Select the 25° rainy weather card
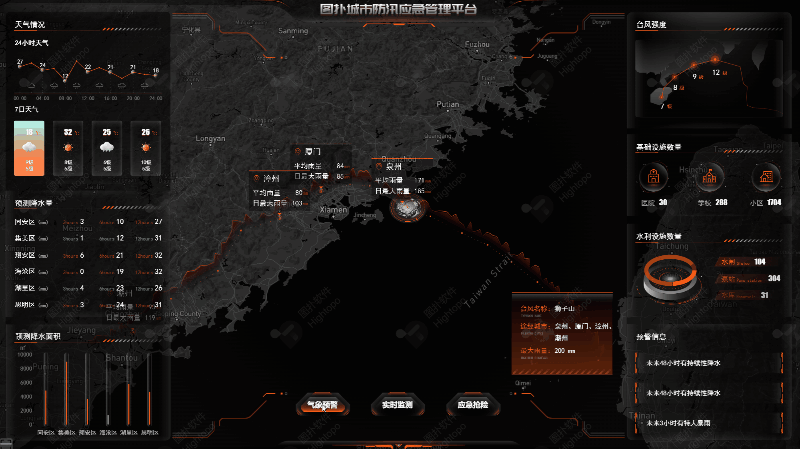Image resolution: width=800 pixels, height=449 pixels. point(107,148)
